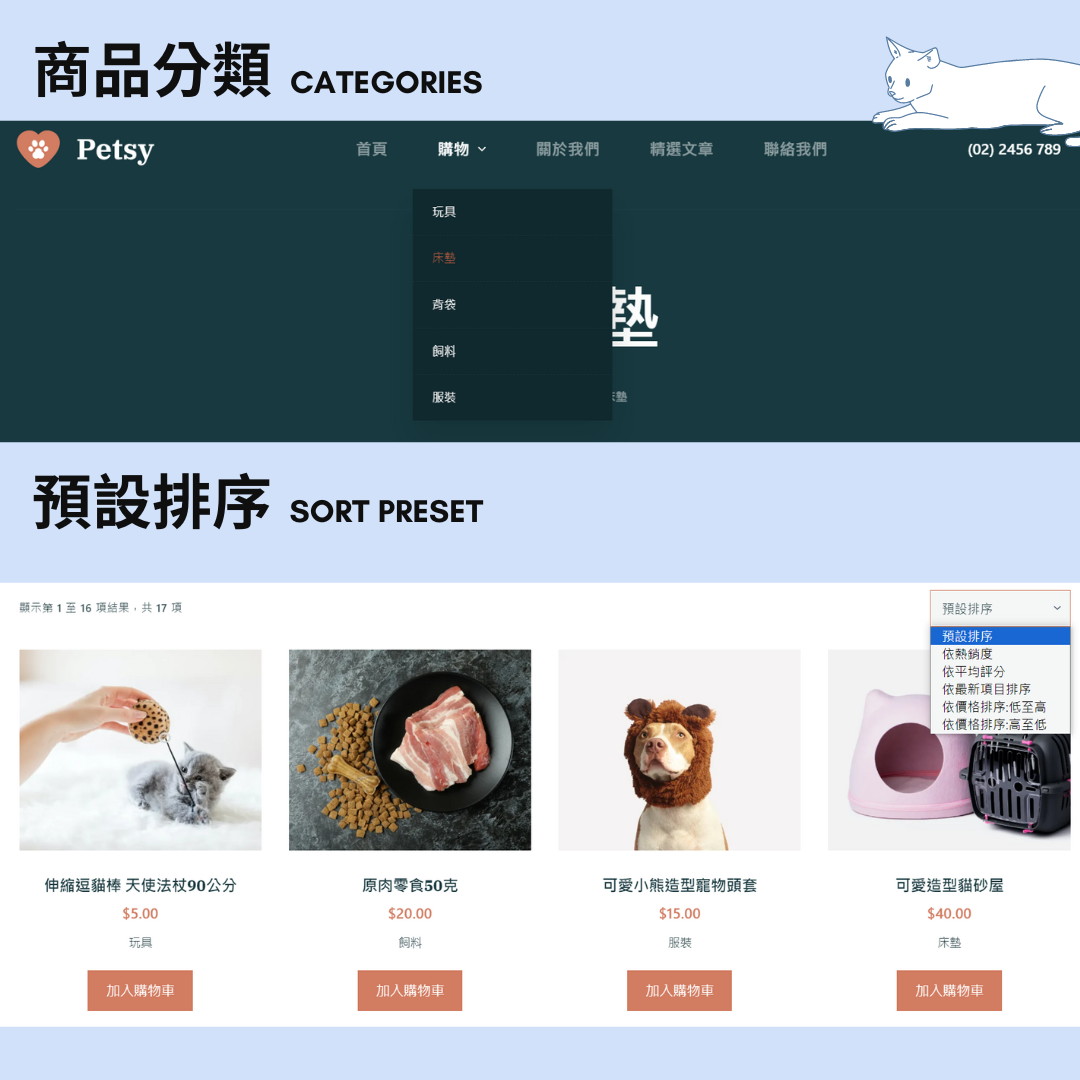Choose 依熱銷度 in the sort list

tap(967, 654)
